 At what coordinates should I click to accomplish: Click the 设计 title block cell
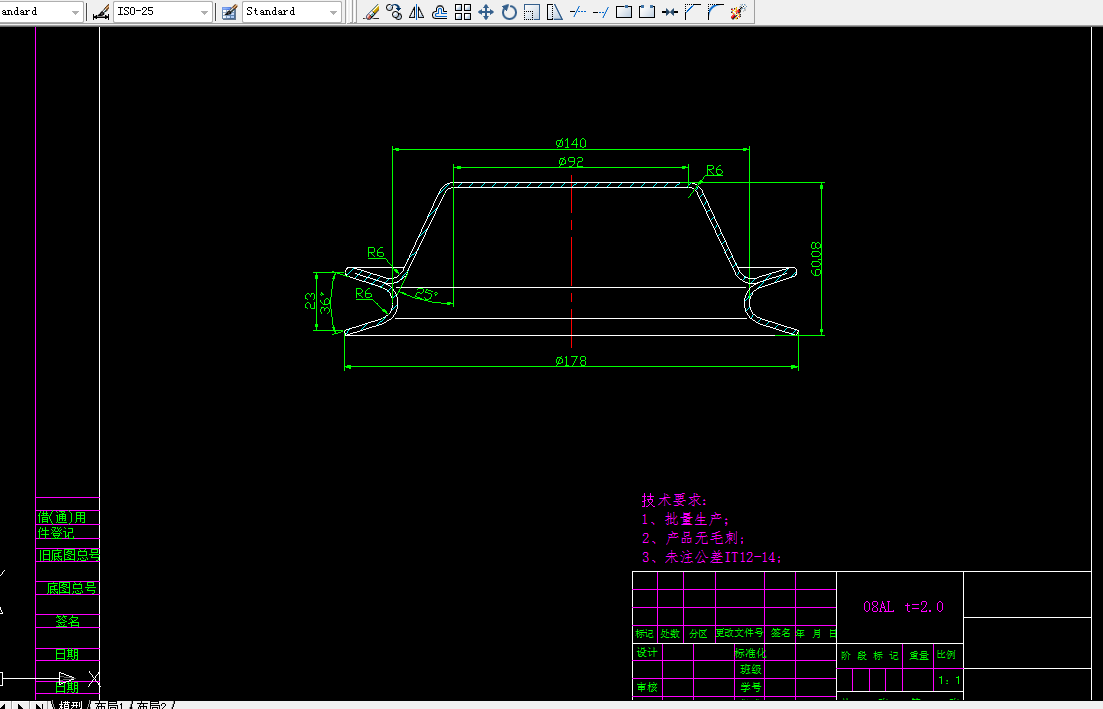[646, 653]
